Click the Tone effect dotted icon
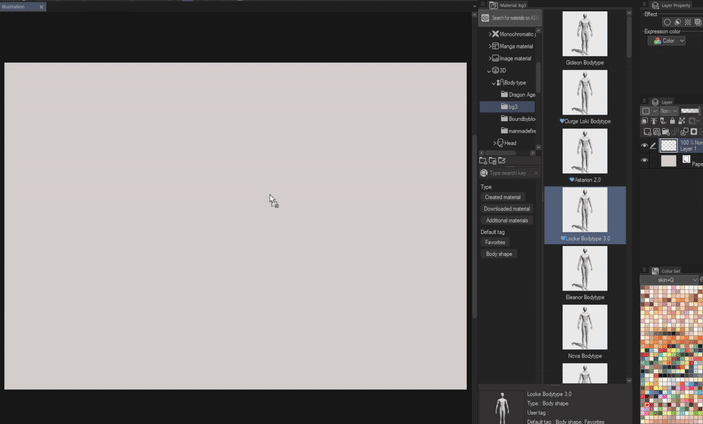Screen dimensions: 703x424 point(688,22)
